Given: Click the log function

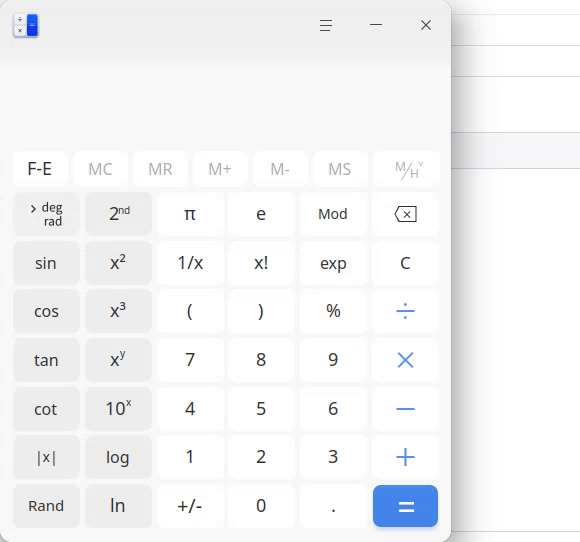Looking at the screenshot, I should click(x=118, y=457).
